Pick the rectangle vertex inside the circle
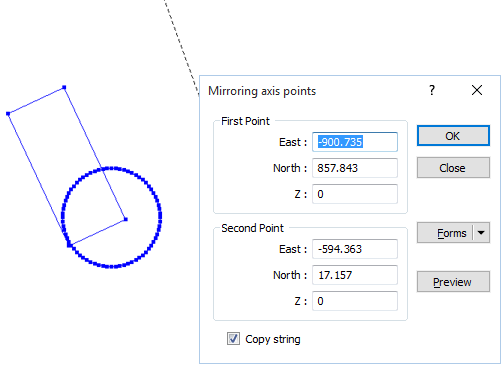 (x=126, y=219)
